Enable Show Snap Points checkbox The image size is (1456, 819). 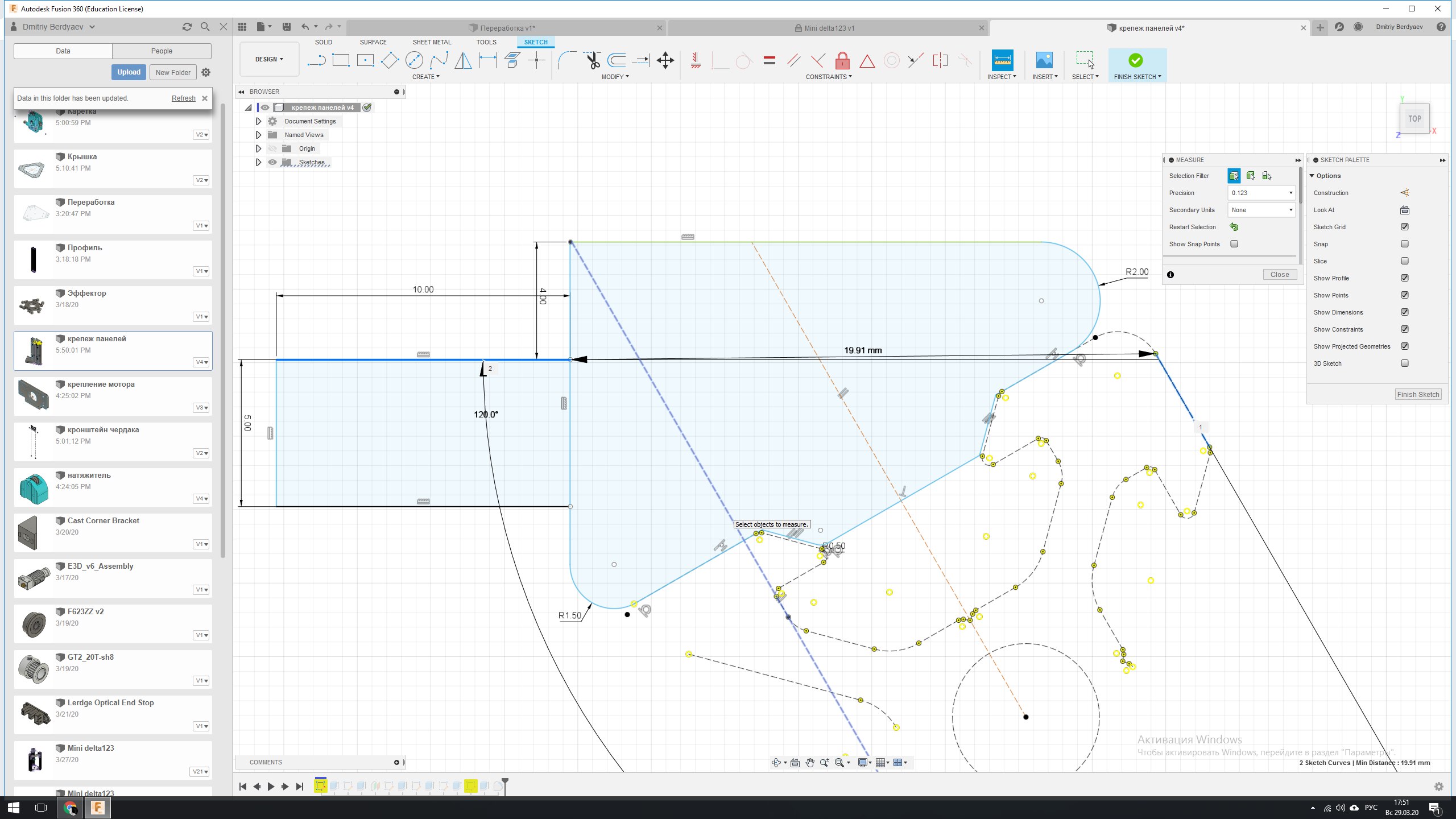tap(1234, 244)
